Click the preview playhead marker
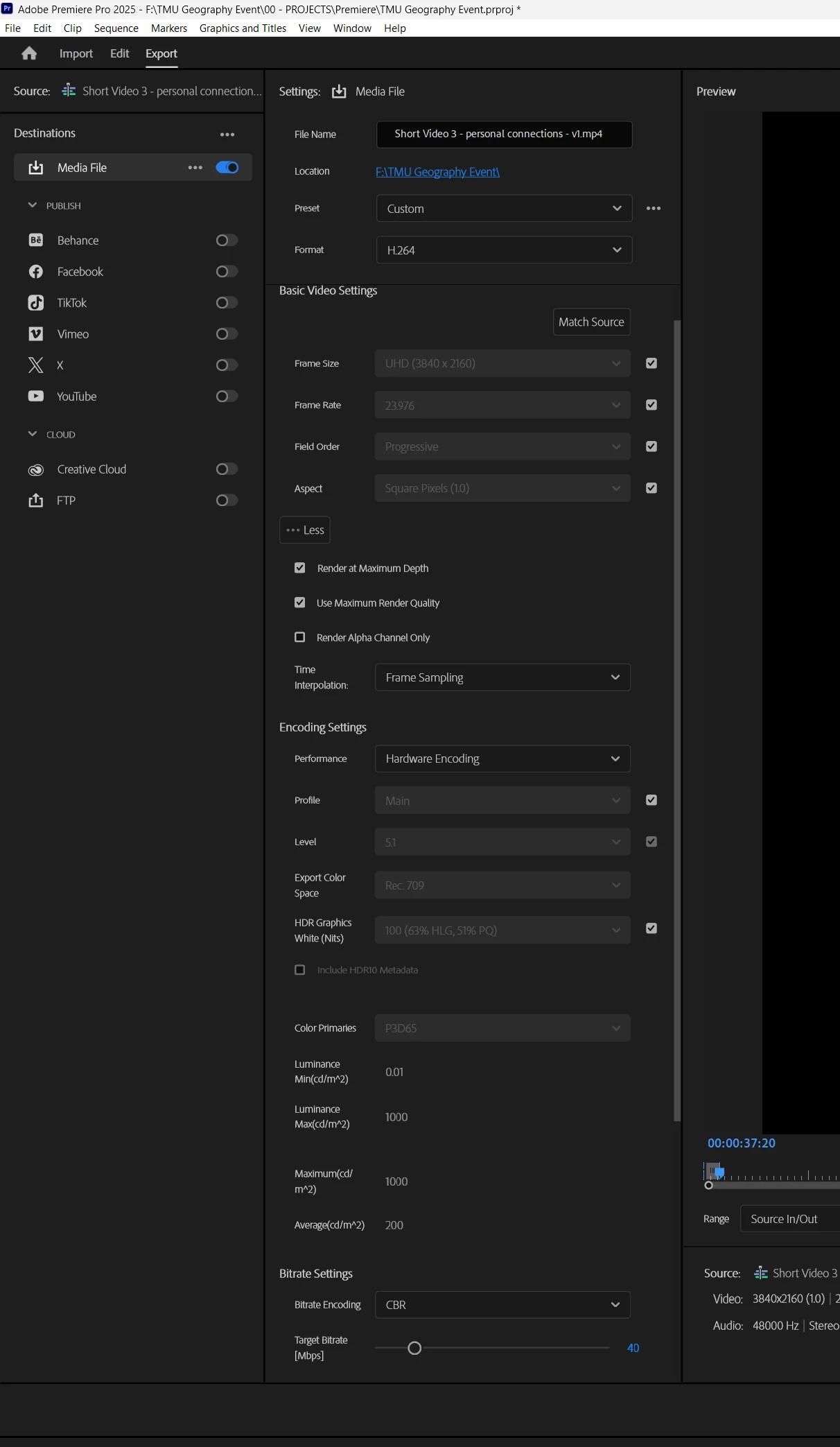Screen dimensions: 840x1447 [719, 1172]
